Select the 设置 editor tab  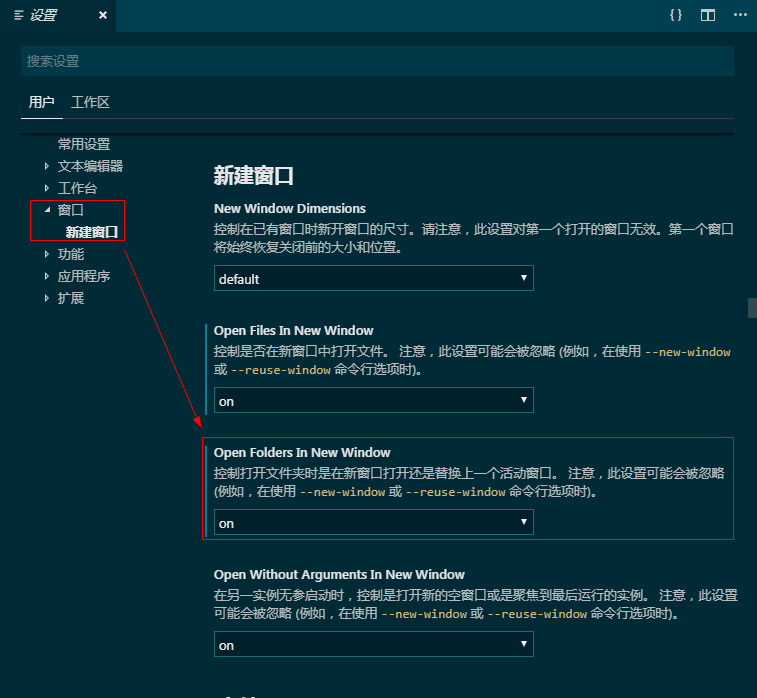58,16
